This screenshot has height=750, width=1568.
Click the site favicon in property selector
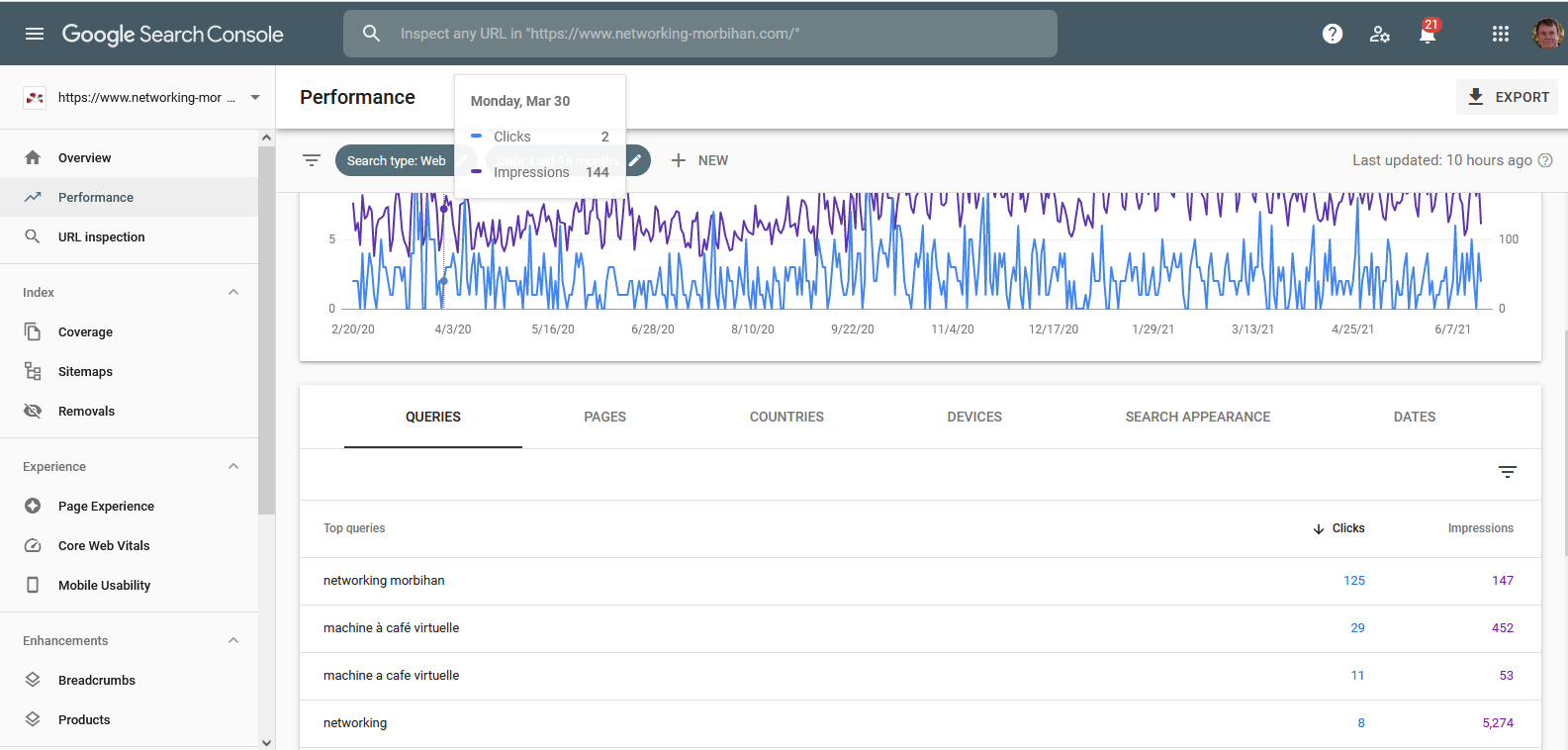tap(35, 97)
